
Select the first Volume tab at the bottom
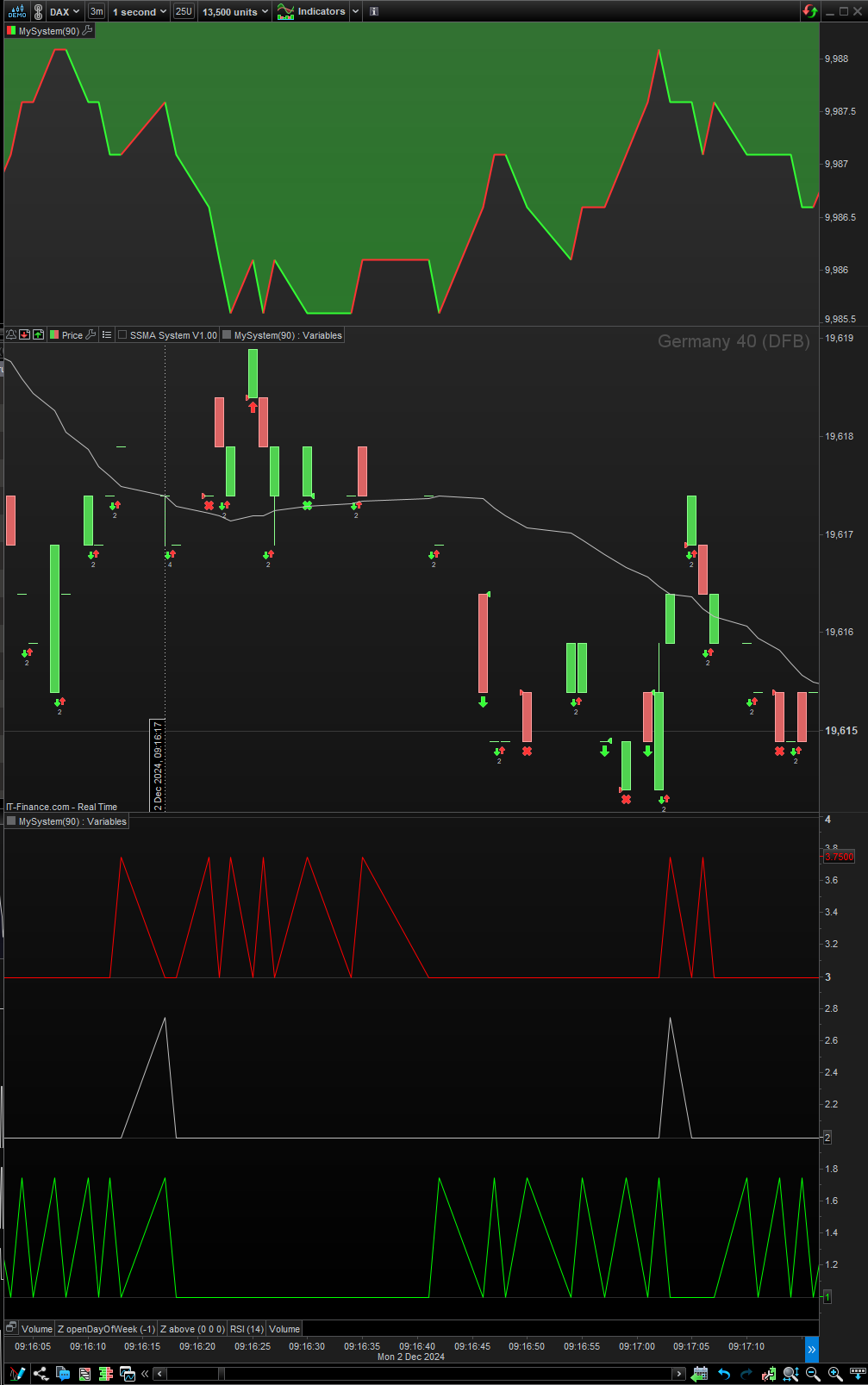tap(37, 1329)
